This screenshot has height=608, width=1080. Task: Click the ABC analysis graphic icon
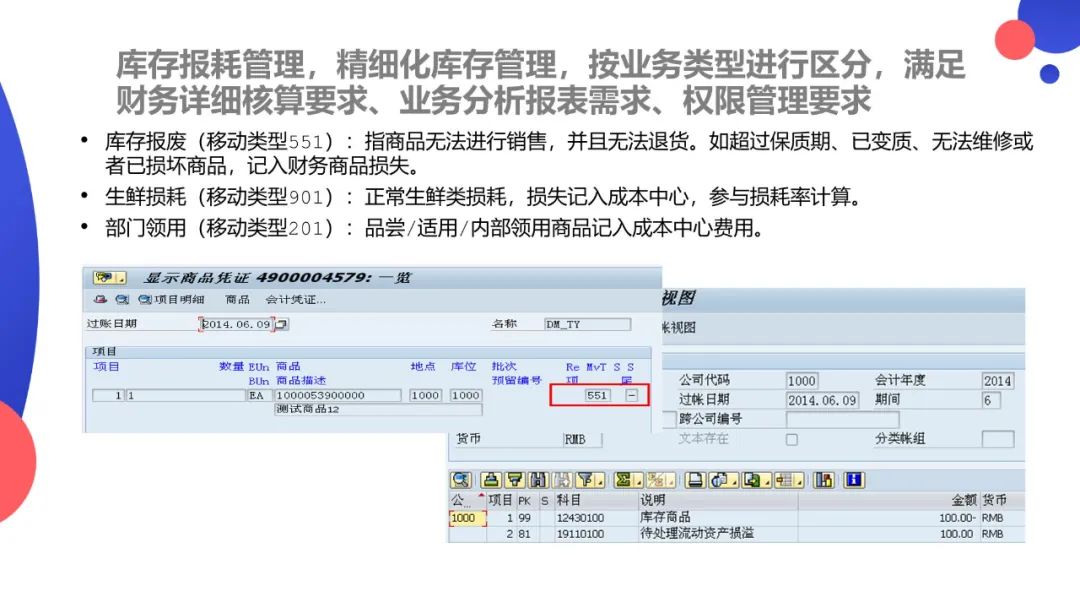click(824, 480)
